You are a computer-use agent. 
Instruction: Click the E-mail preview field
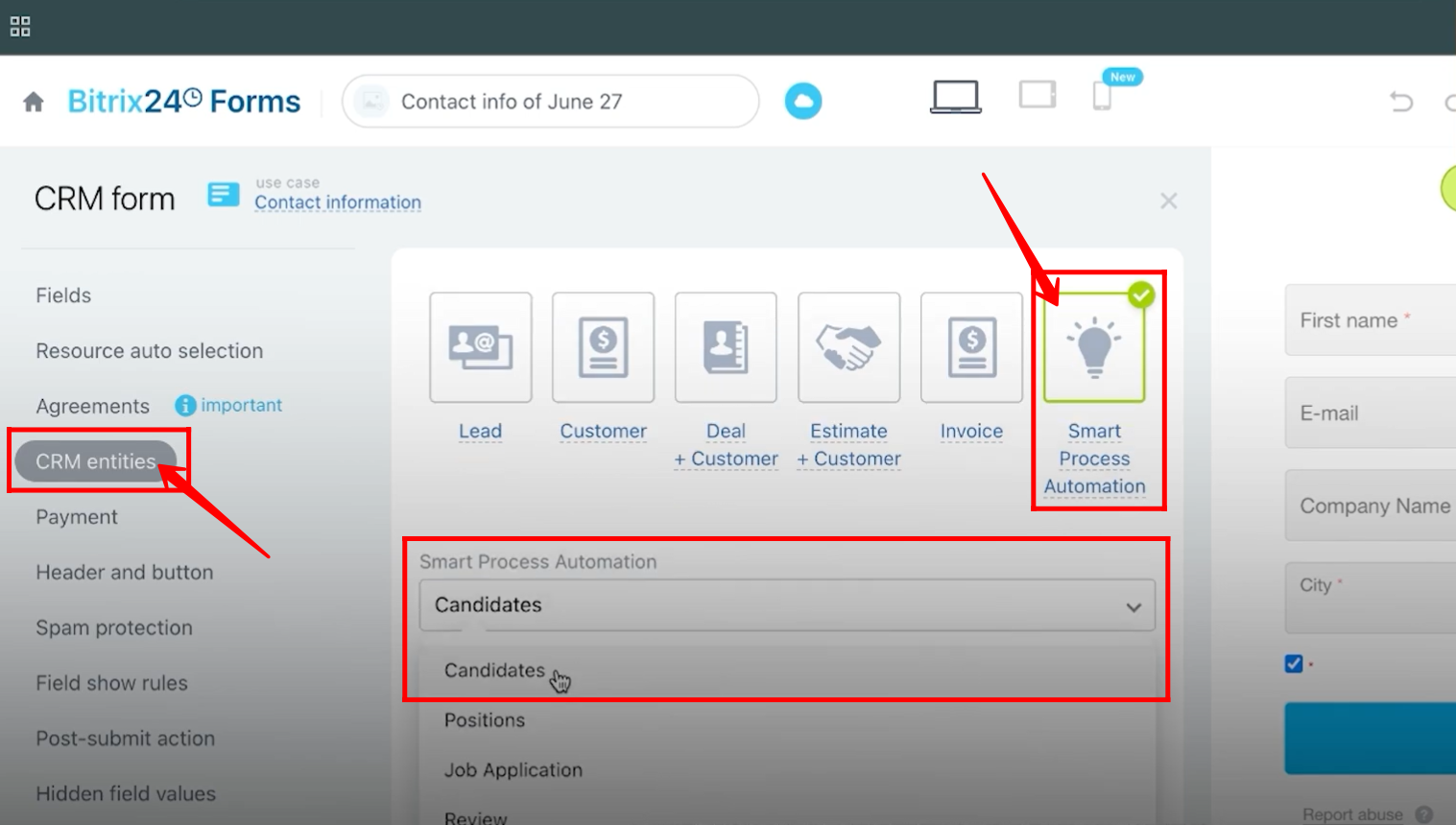(1371, 412)
